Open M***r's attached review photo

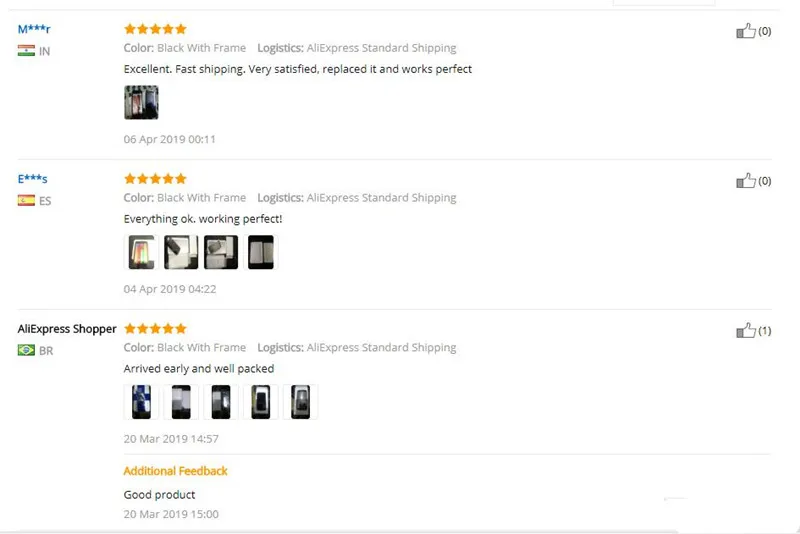(x=141, y=103)
